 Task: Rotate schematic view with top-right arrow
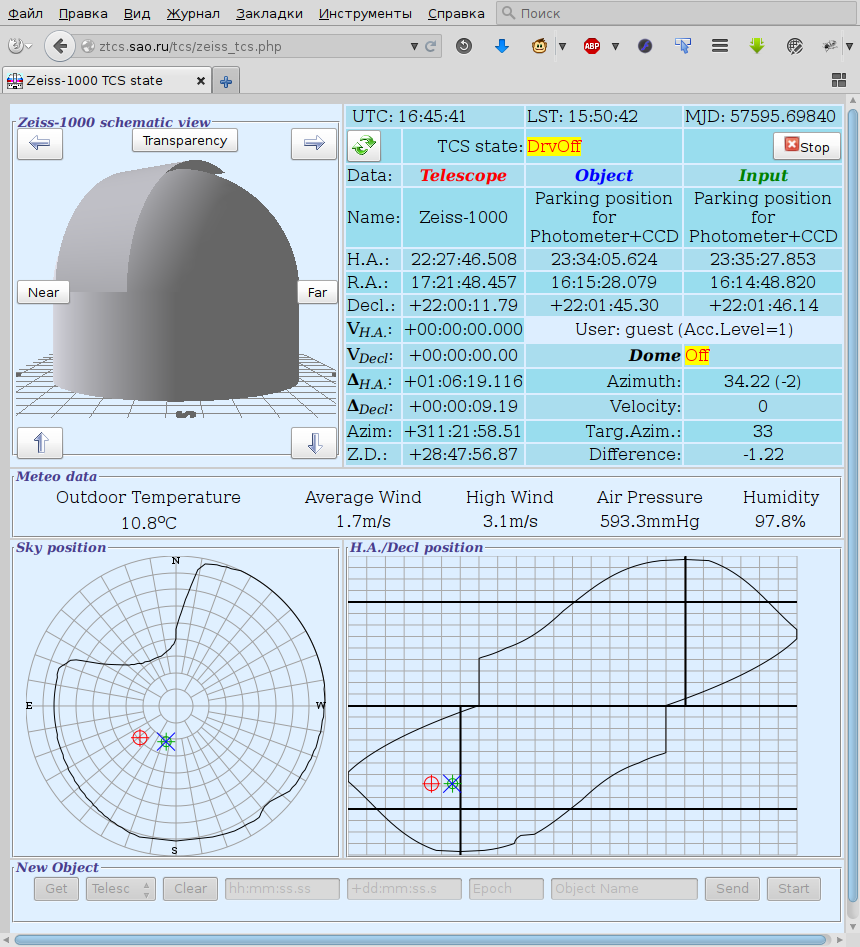(x=314, y=144)
